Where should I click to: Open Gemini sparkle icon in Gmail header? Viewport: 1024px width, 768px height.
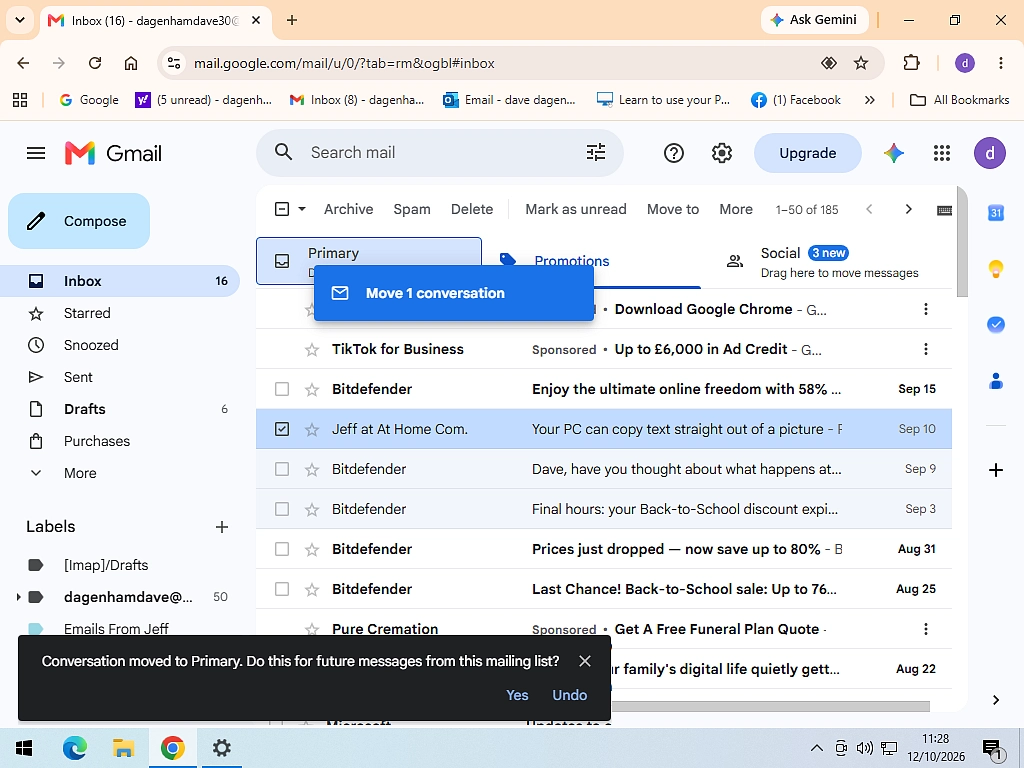click(893, 153)
